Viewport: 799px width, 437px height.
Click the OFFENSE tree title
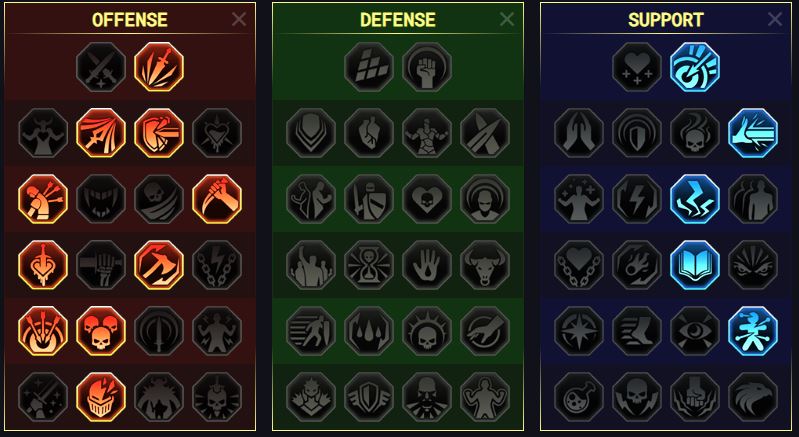pos(129,20)
